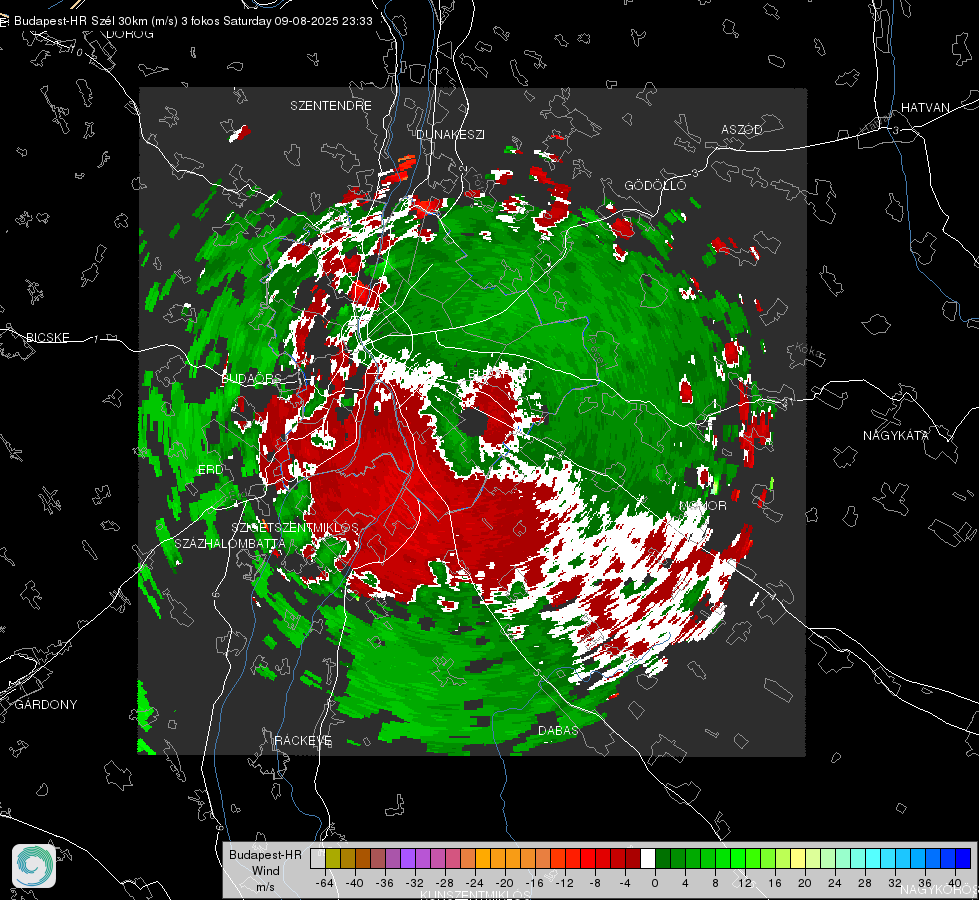Screen dimensions: 979x900
Task: Click the NAGYKÁTA town label
Action: click(x=896, y=435)
